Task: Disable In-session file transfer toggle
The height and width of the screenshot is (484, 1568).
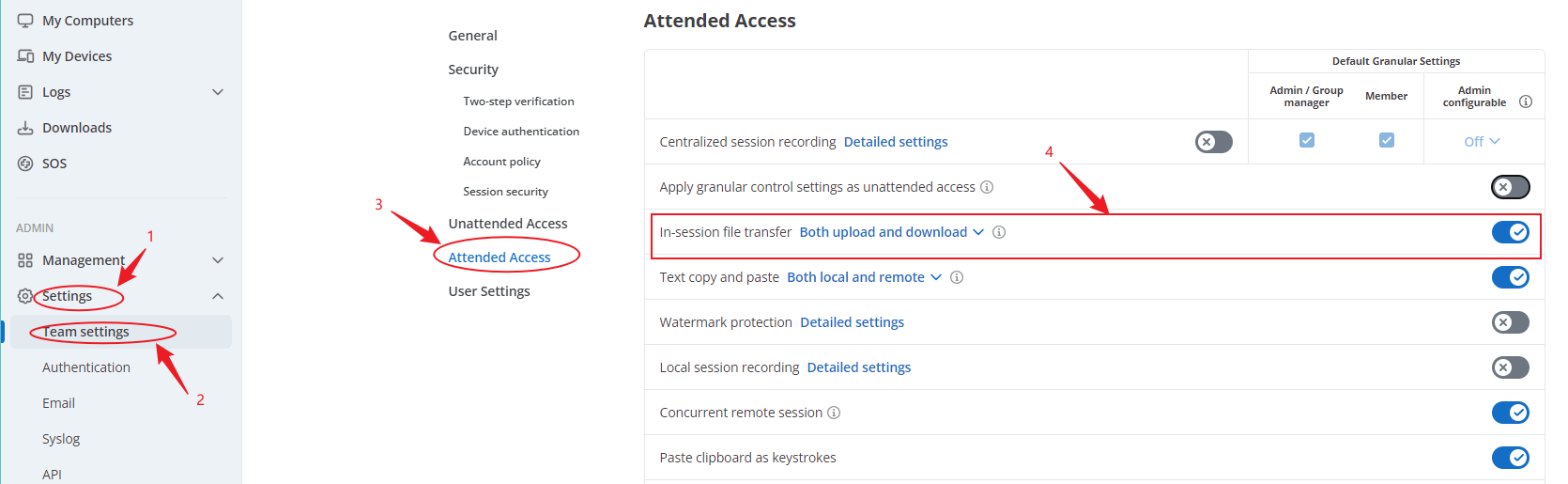Action: [1510, 232]
